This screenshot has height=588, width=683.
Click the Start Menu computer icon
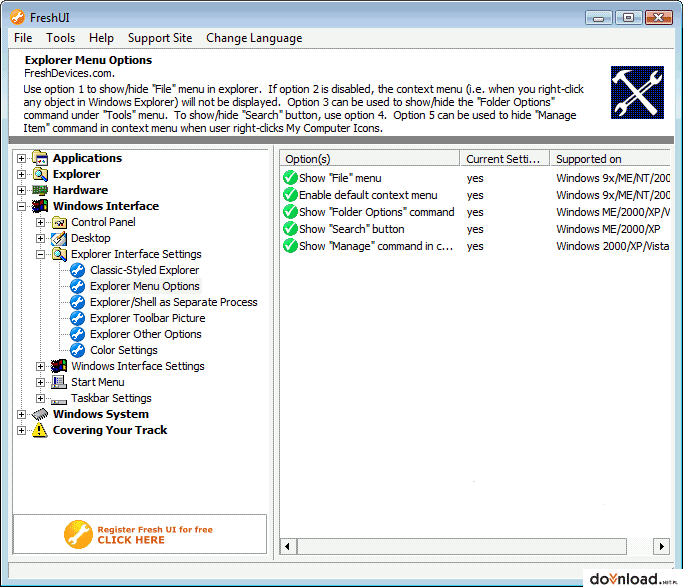point(59,382)
